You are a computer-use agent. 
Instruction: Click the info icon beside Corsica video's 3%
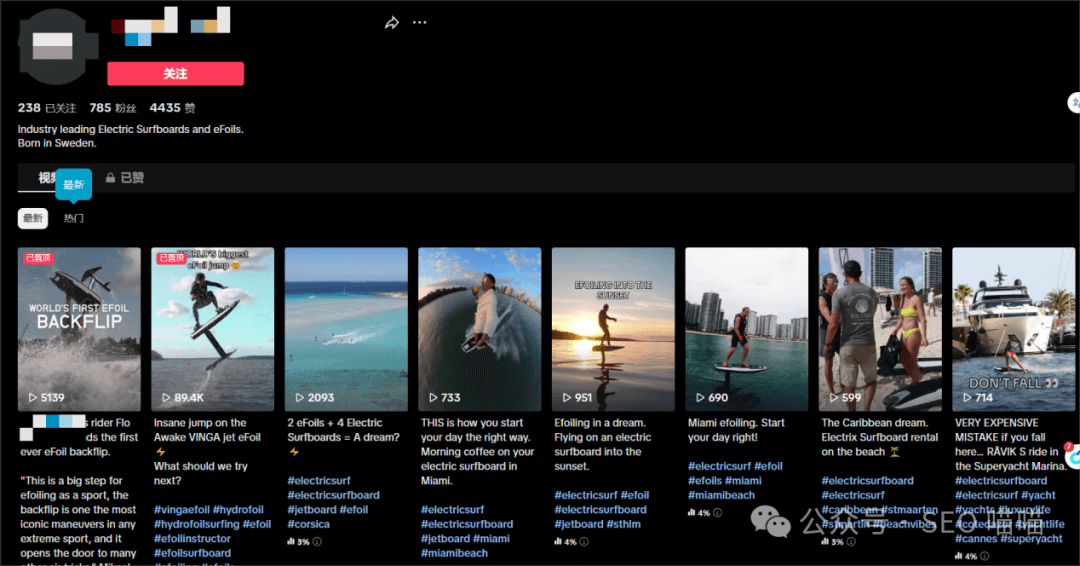pos(317,542)
